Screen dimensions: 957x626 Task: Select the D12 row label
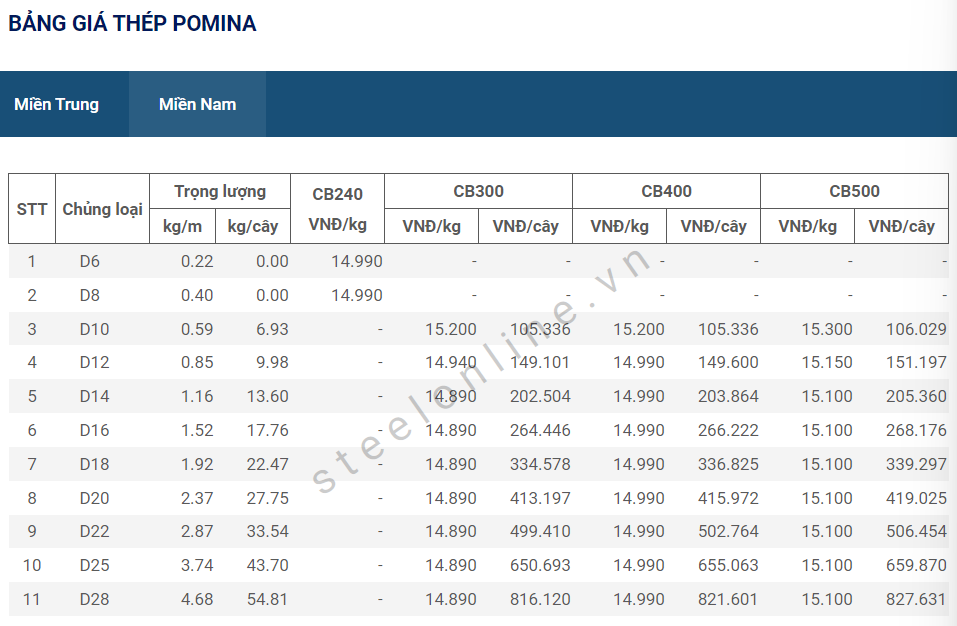95,362
